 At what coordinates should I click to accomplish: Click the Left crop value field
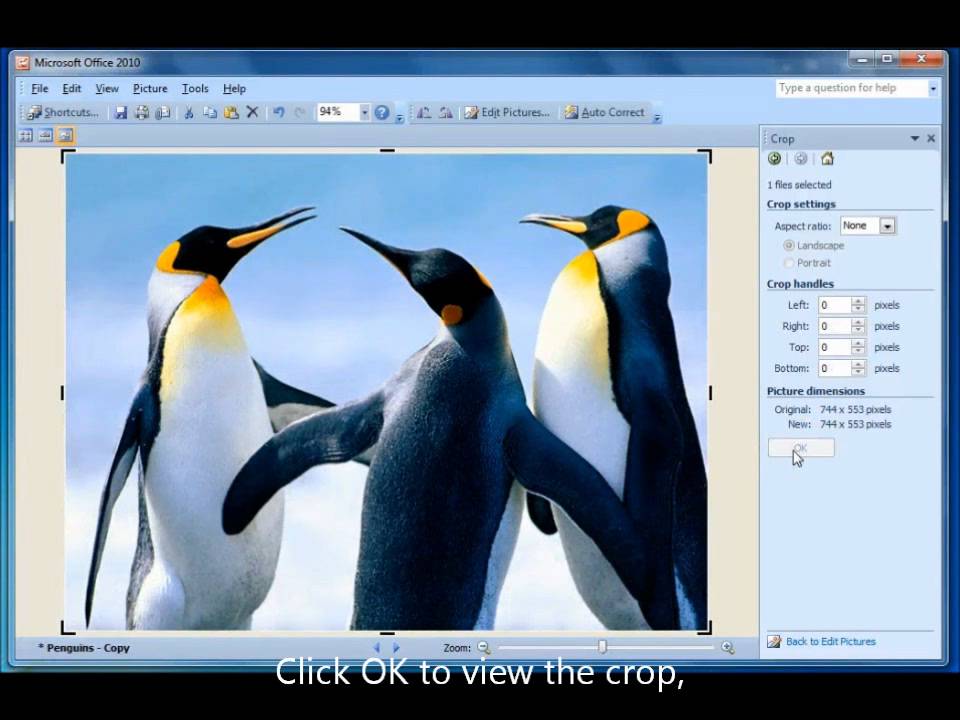pos(835,305)
